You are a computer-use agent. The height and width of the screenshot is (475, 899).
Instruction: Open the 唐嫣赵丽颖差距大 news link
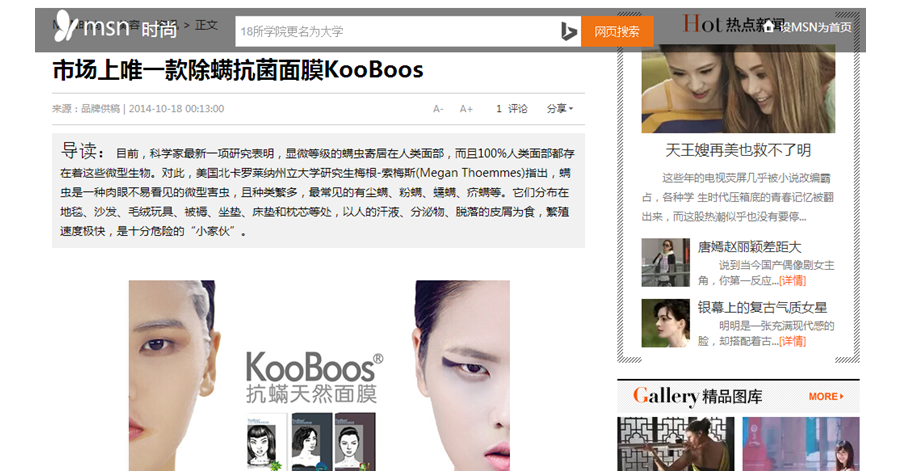point(749,247)
